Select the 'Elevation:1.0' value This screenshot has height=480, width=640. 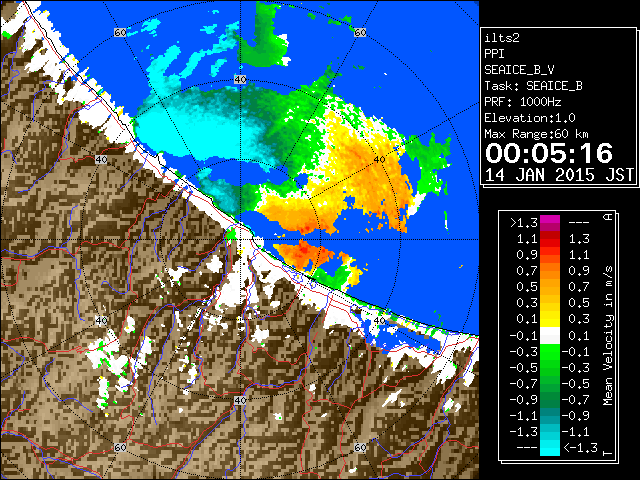(529, 118)
